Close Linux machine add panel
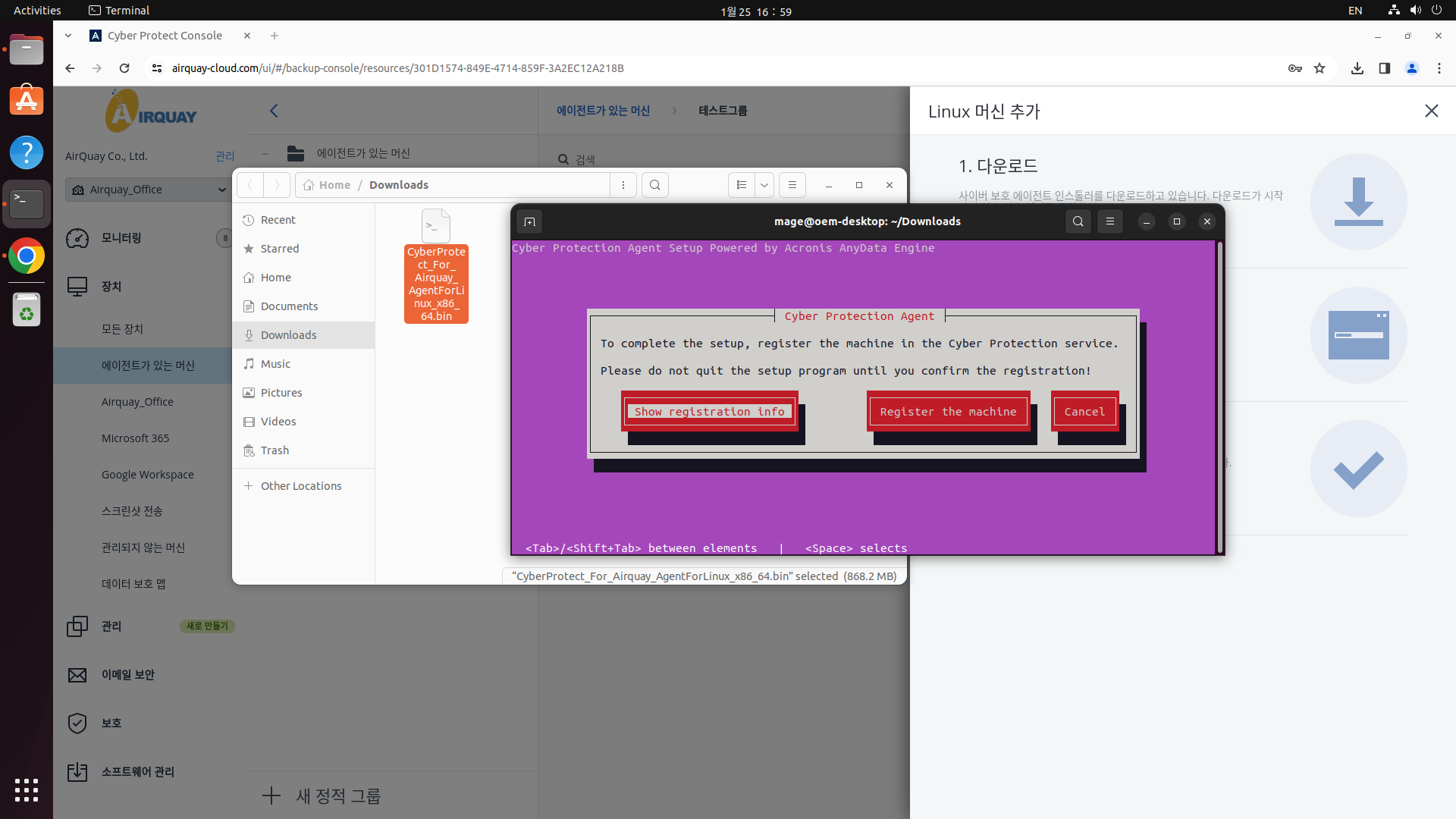1456x819 pixels. (x=1431, y=111)
